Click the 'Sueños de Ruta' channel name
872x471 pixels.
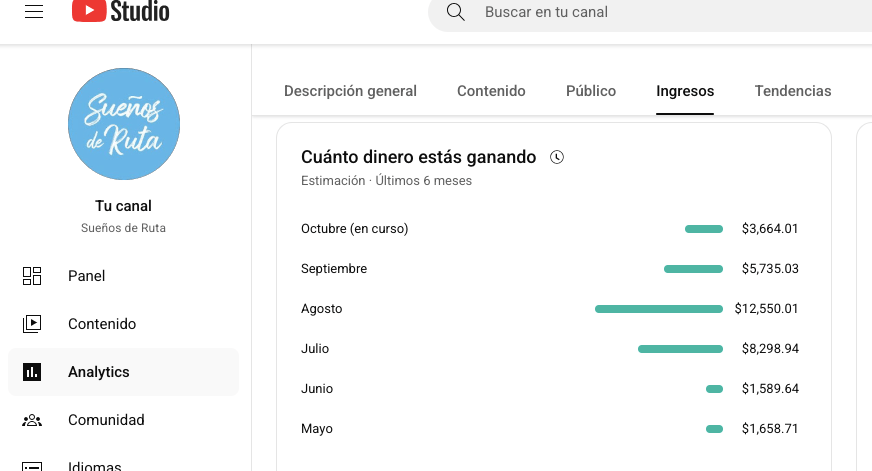point(123,228)
